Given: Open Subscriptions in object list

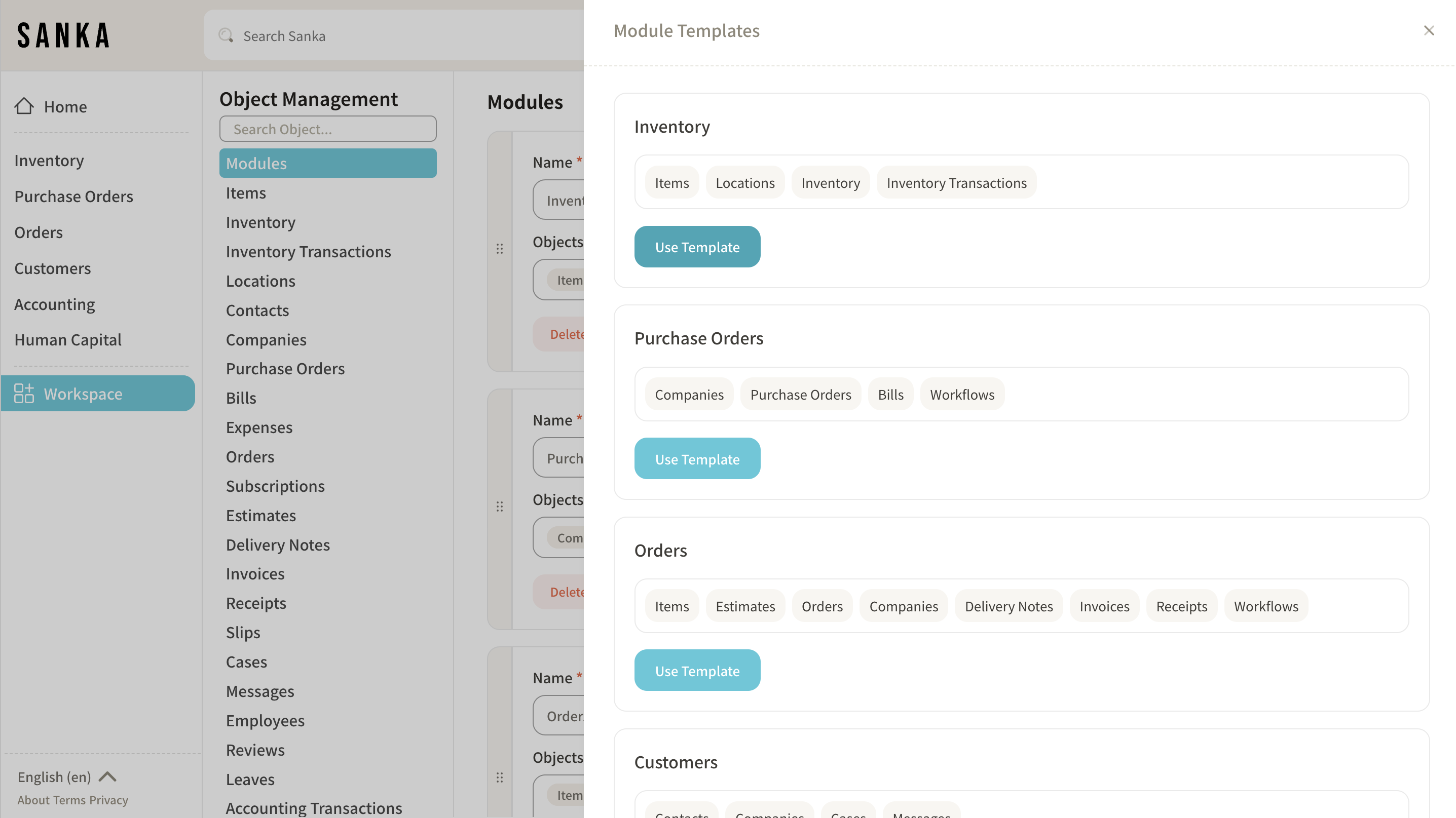Looking at the screenshot, I should (x=275, y=486).
